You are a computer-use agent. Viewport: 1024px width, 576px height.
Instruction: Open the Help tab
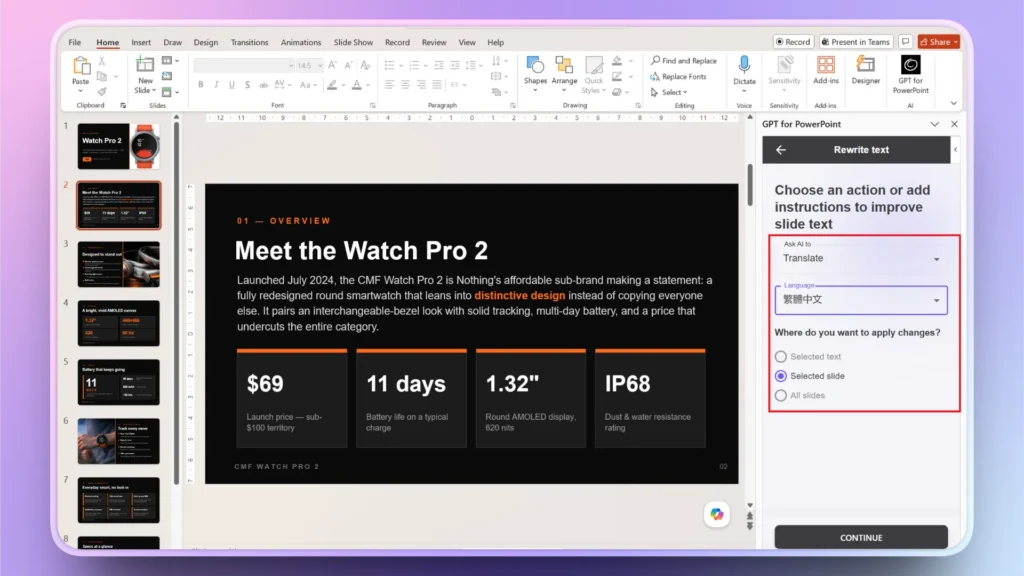click(496, 42)
